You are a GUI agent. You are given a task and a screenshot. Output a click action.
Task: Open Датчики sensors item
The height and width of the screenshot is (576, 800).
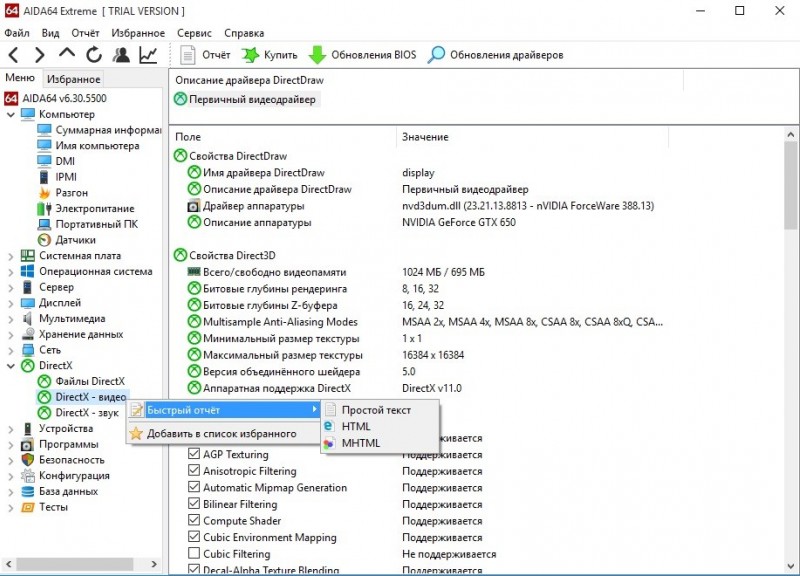(66, 240)
